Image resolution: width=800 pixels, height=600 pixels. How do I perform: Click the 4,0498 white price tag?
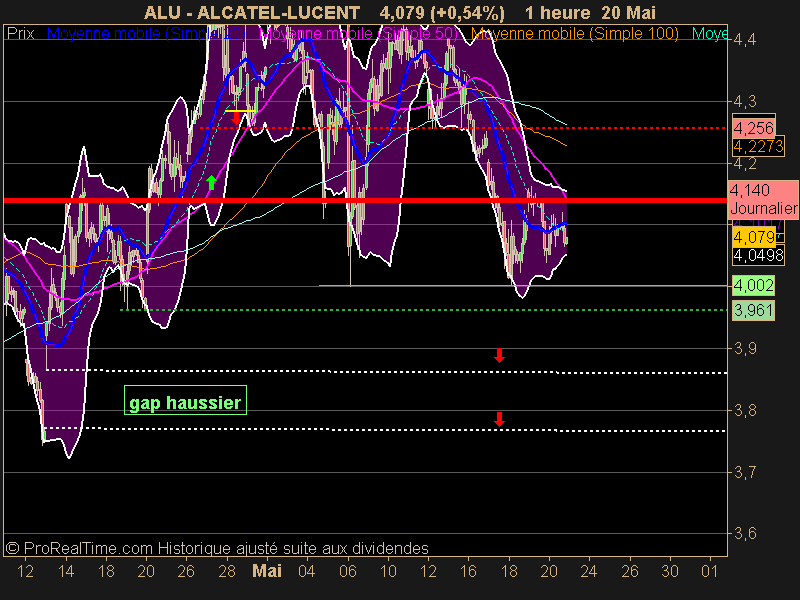coord(758,256)
